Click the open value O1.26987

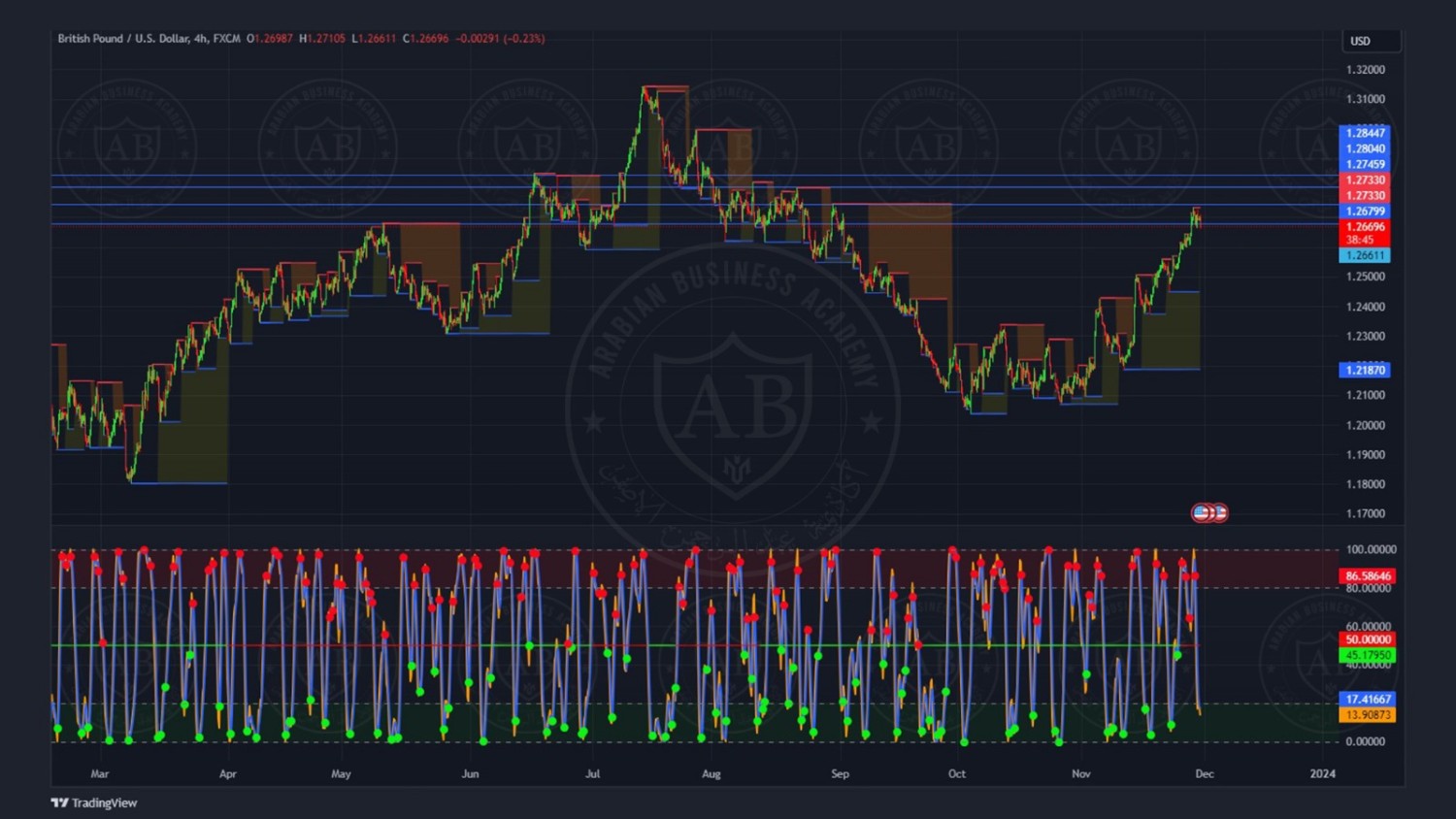[x=269, y=39]
